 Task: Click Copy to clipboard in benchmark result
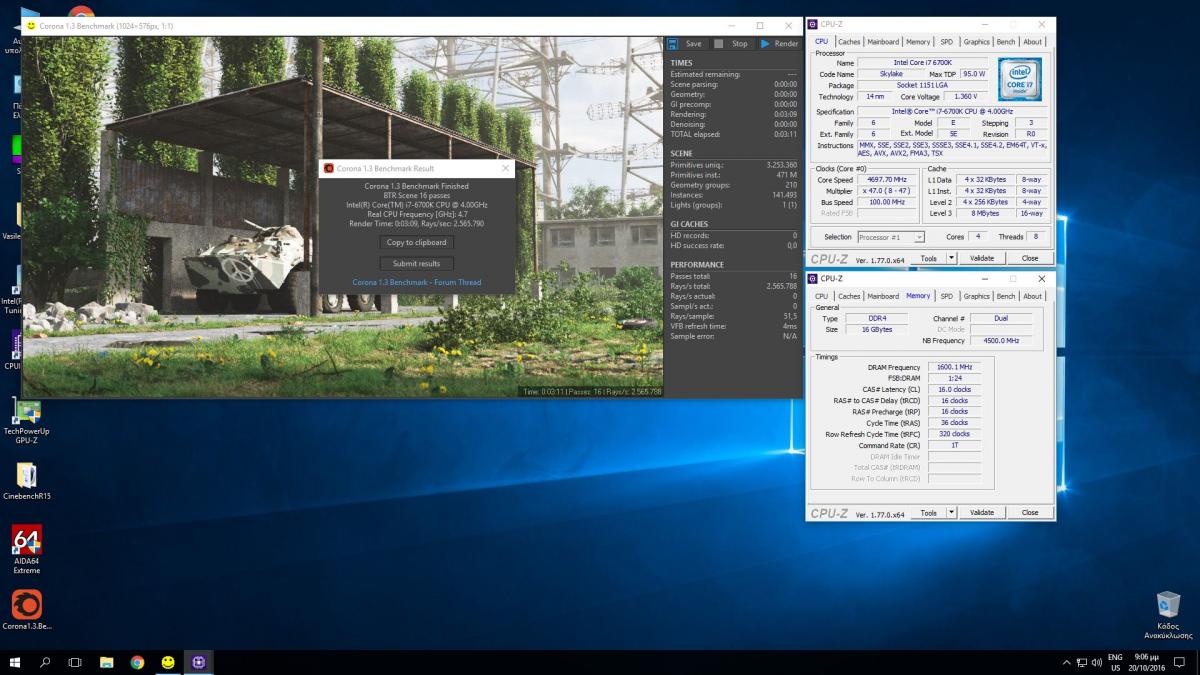tap(417, 242)
